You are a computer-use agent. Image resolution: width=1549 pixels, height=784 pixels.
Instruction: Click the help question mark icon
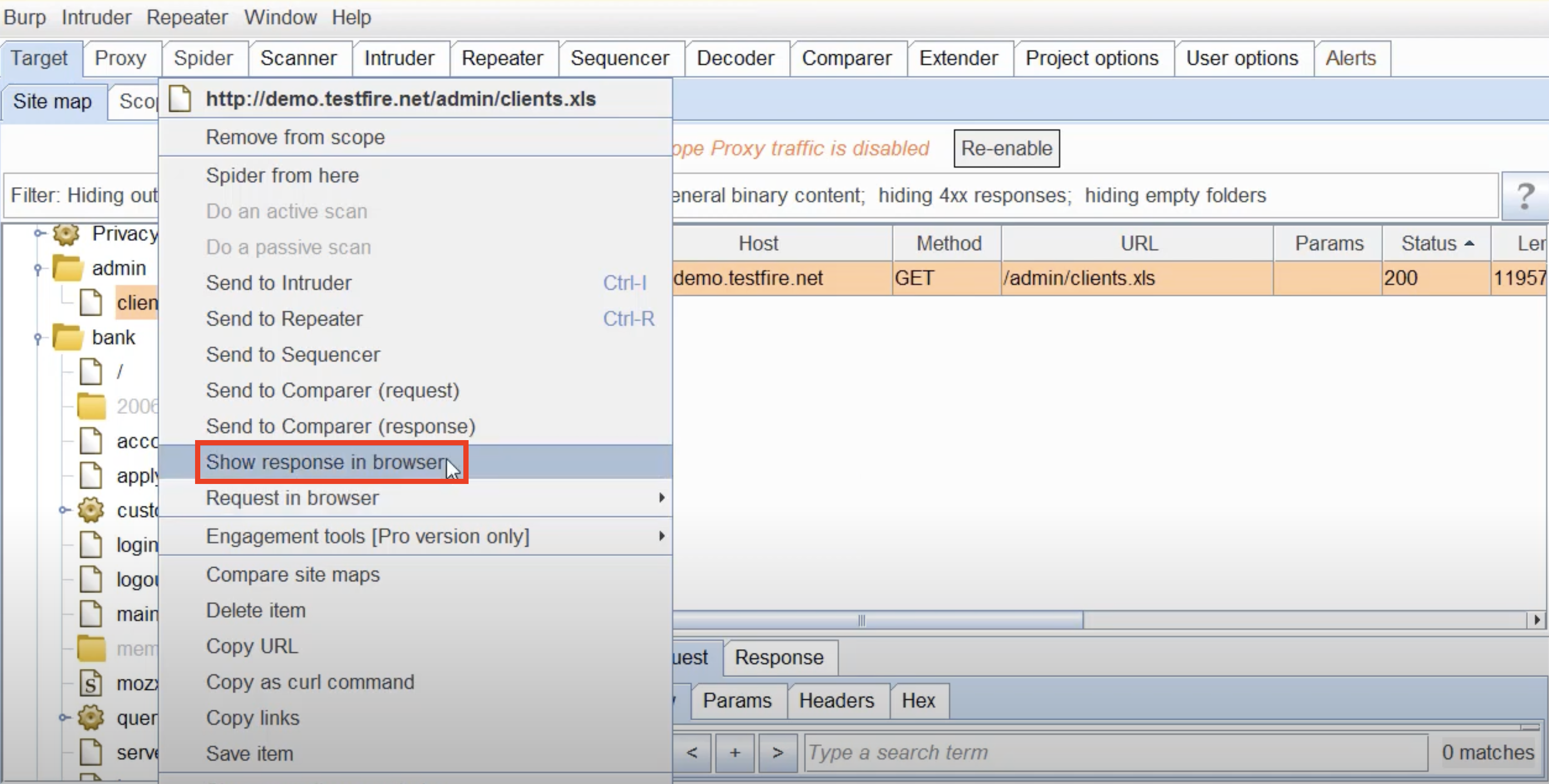(1524, 196)
